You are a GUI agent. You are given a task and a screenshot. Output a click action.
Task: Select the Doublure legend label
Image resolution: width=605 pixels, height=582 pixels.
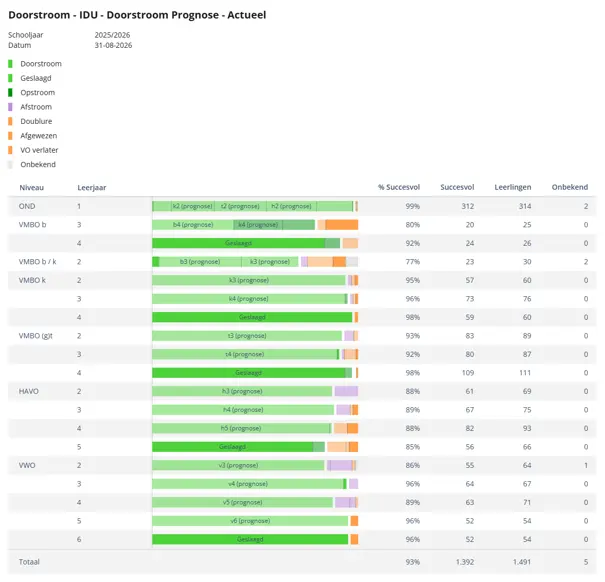coord(36,121)
